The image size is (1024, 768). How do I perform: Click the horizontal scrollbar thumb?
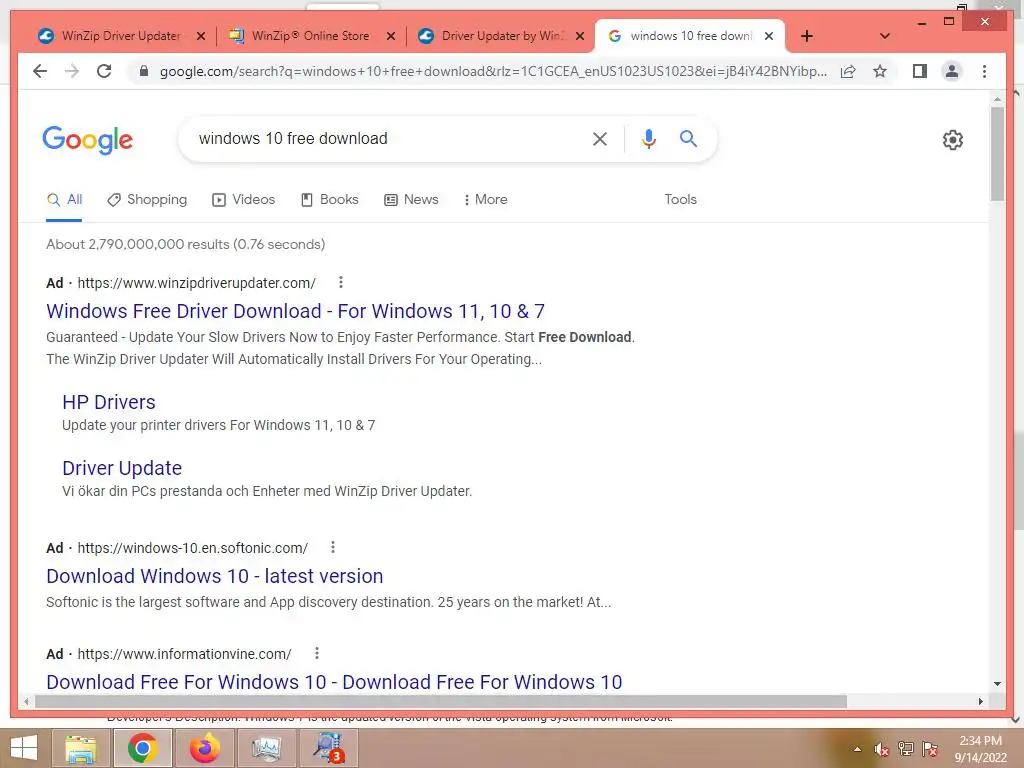coord(441,701)
